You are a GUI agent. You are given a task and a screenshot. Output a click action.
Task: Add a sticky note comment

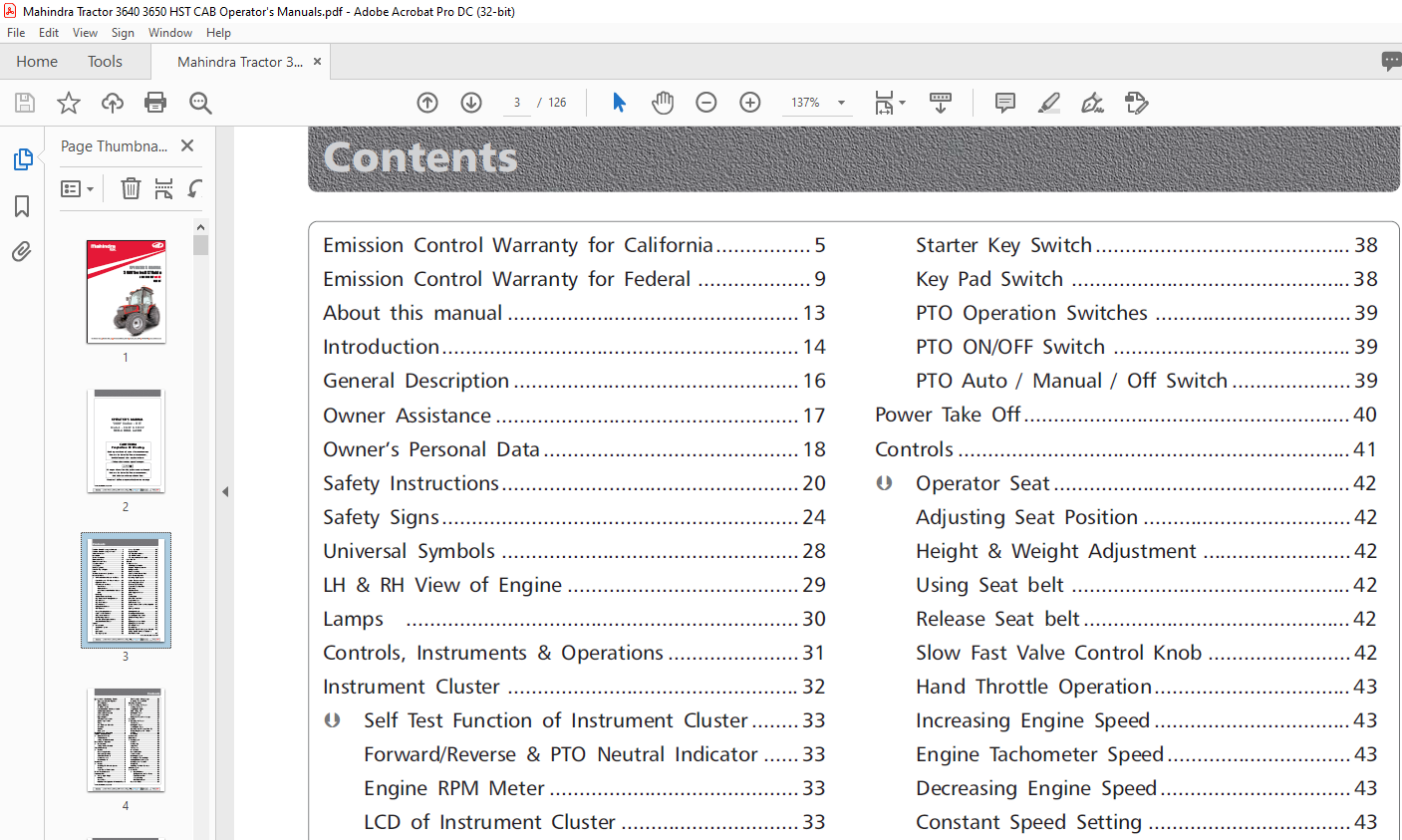[1005, 103]
